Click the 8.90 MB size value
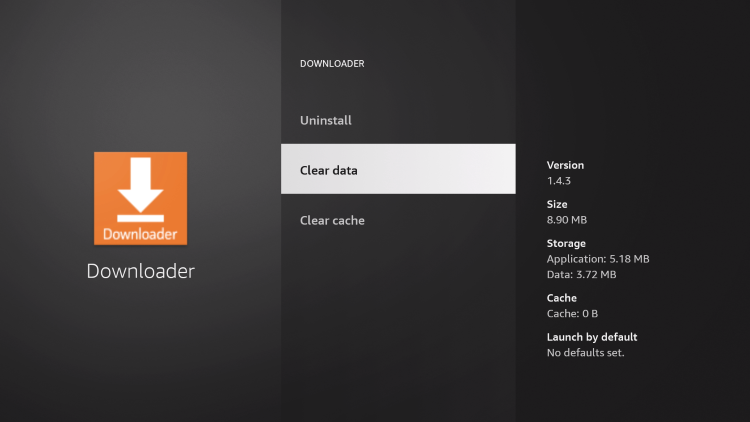 click(567, 220)
